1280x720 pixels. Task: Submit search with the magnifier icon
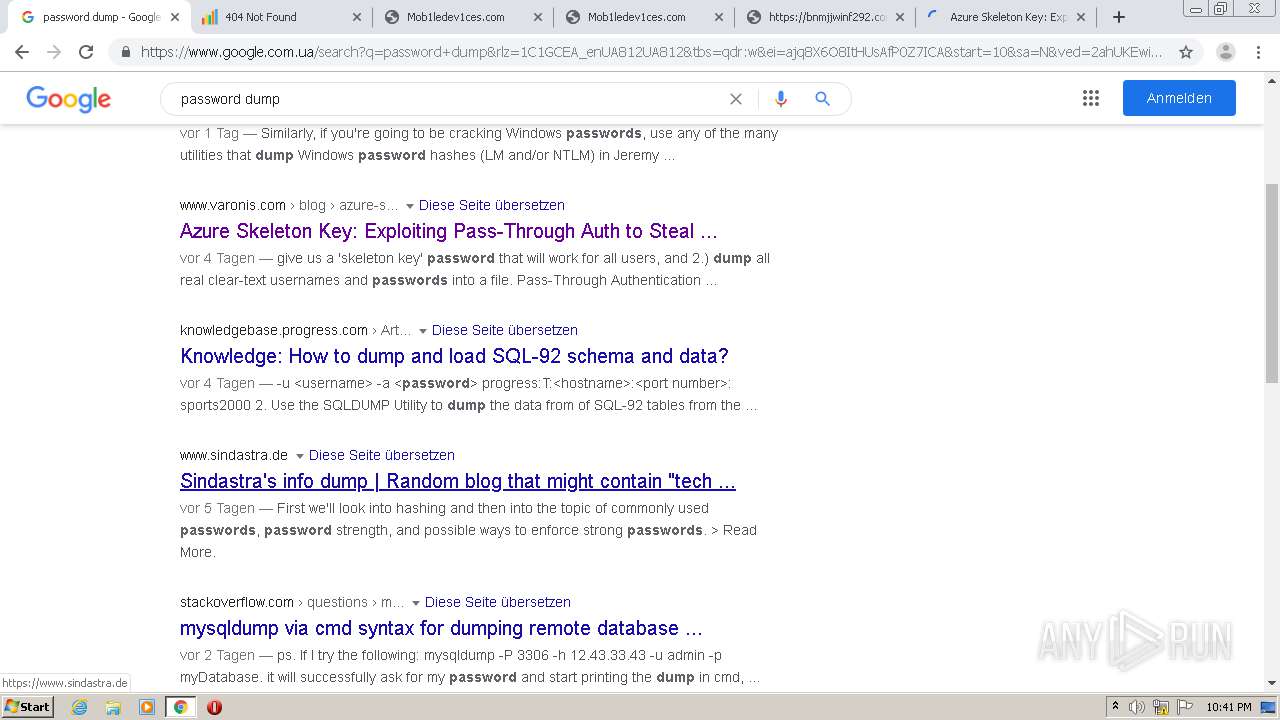click(823, 99)
